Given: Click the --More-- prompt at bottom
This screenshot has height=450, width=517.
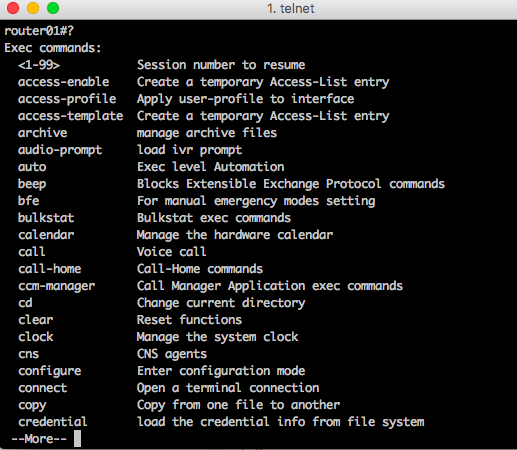Looking at the screenshot, I should coord(39,439).
